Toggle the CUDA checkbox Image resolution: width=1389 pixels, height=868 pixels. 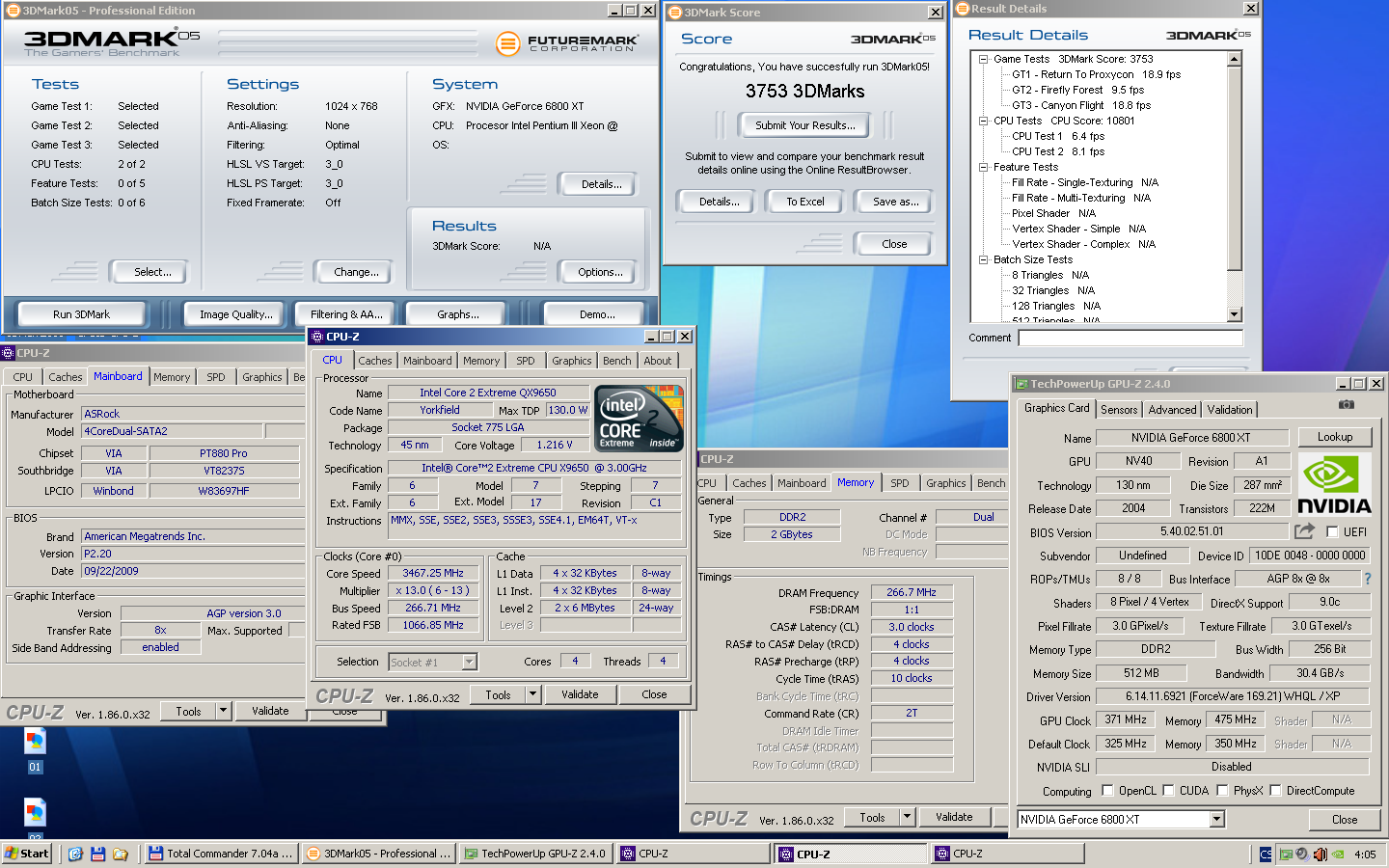1168,791
